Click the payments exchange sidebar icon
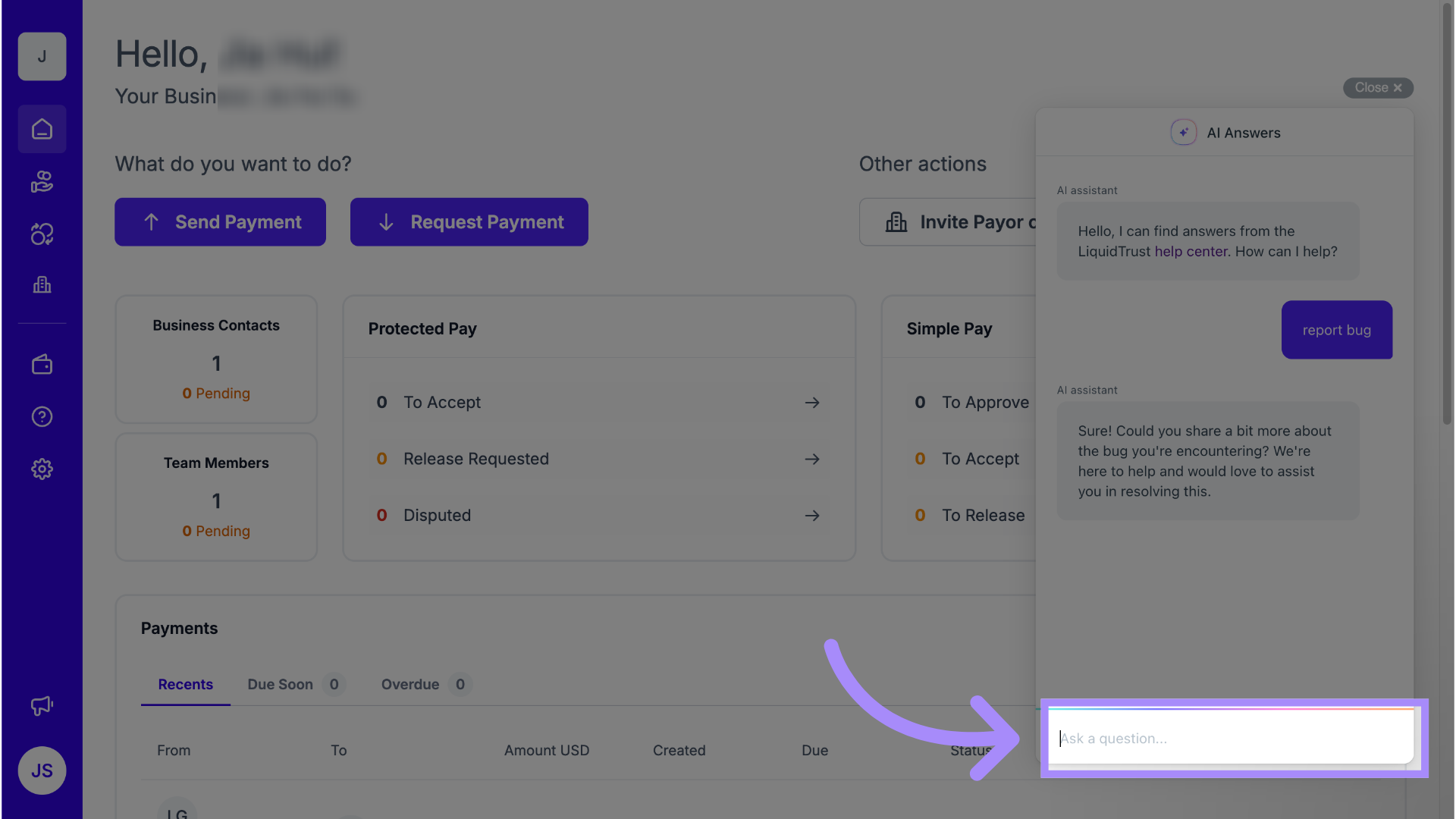1456x819 pixels. 42,234
